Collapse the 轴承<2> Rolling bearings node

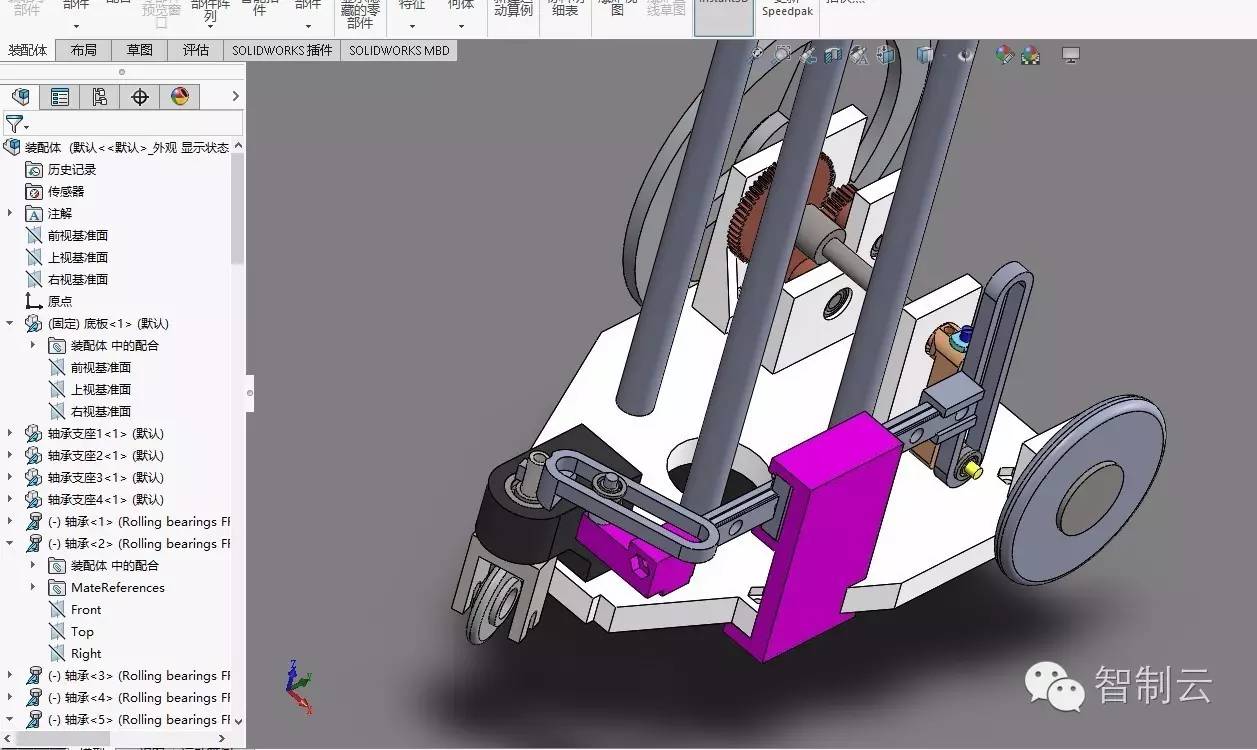(10, 543)
